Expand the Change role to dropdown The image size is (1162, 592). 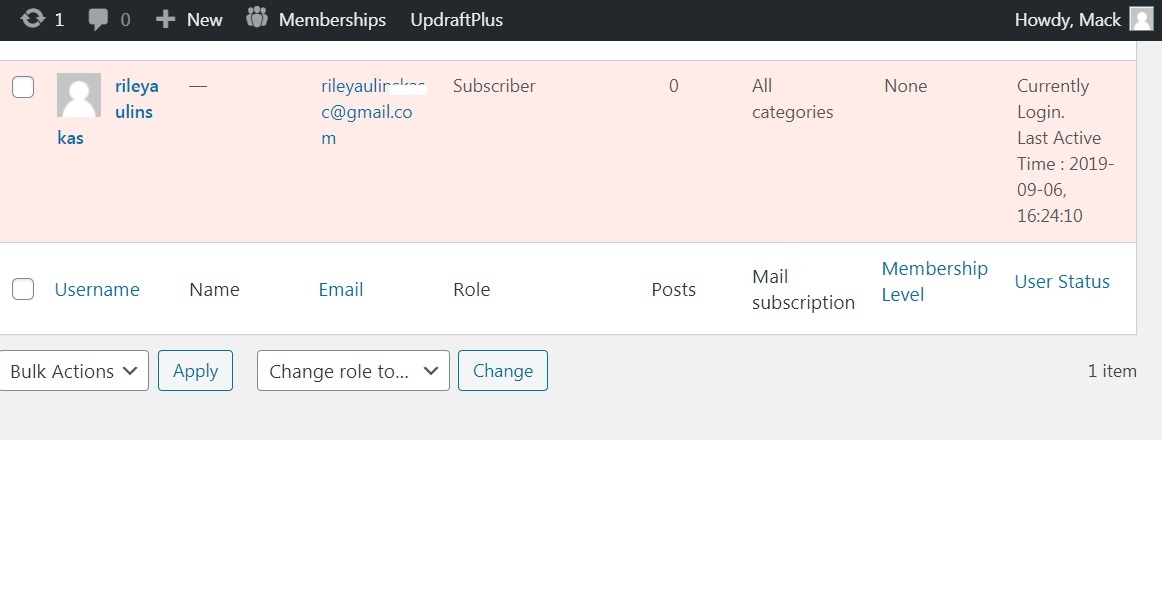pos(353,371)
